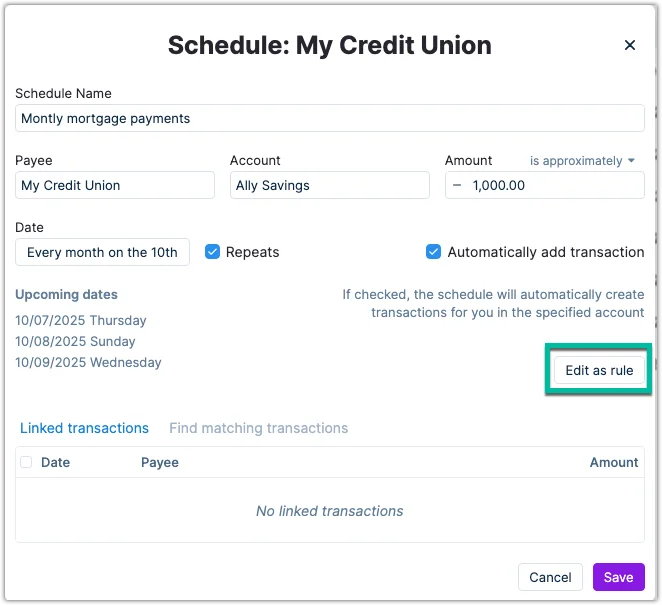Click the Amount column header in table
Viewport: 662px width, 605px height.
pos(614,462)
